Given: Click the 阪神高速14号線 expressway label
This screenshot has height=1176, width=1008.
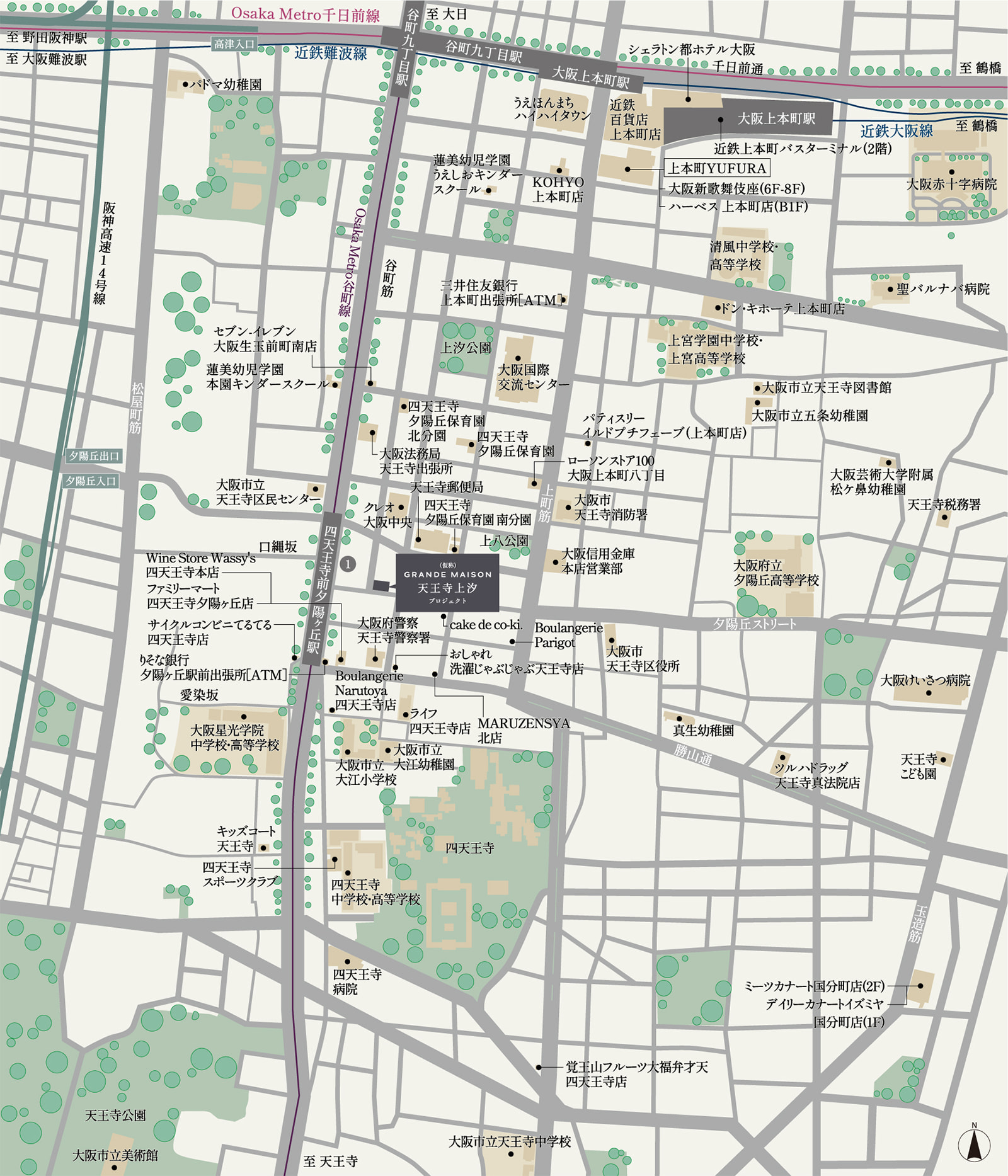Looking at the screenshot, I should click(104, 253).
